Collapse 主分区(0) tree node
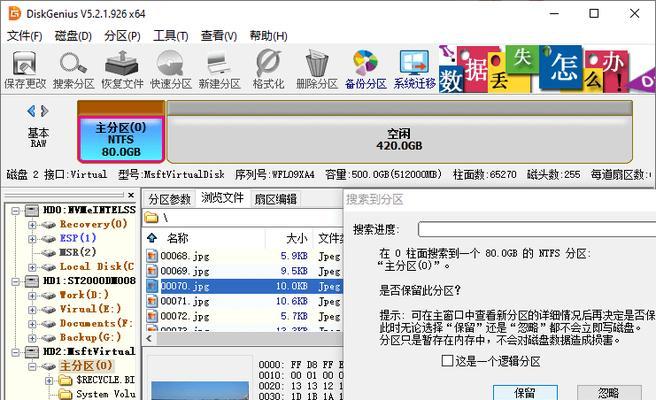656x400 pixels. click(x=32, y=367)
